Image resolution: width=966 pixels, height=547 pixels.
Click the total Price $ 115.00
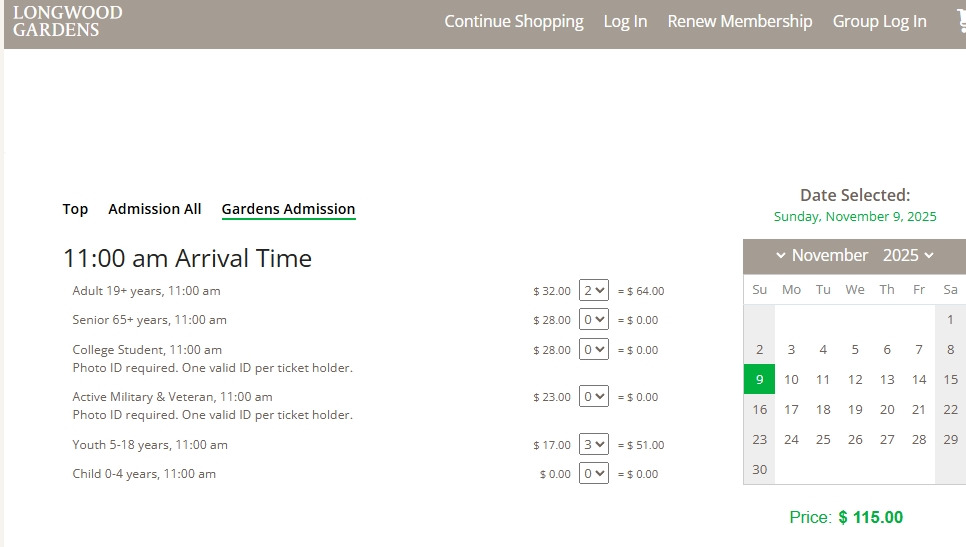[846, 517]
